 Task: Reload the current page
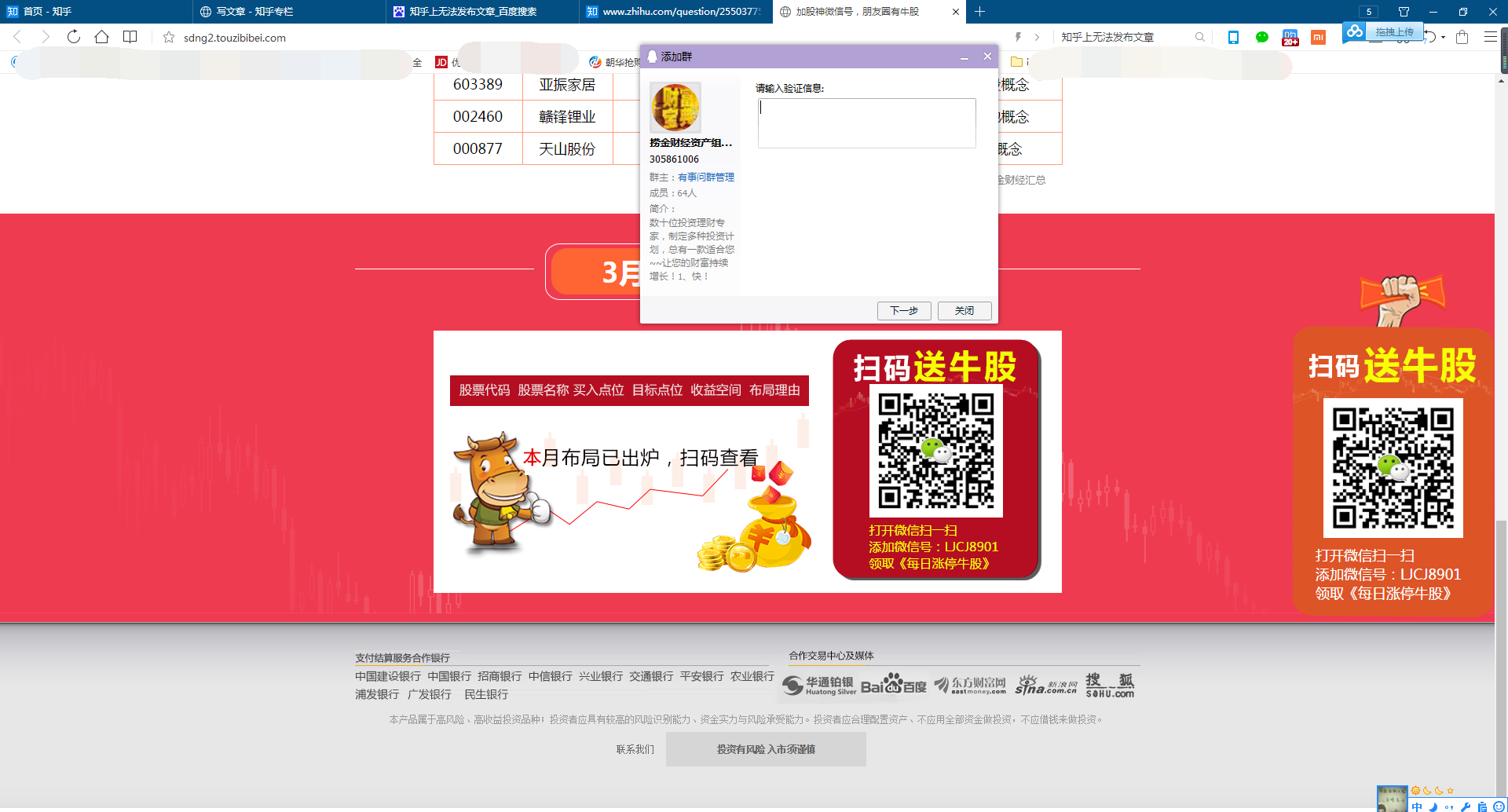pos(73,37)
